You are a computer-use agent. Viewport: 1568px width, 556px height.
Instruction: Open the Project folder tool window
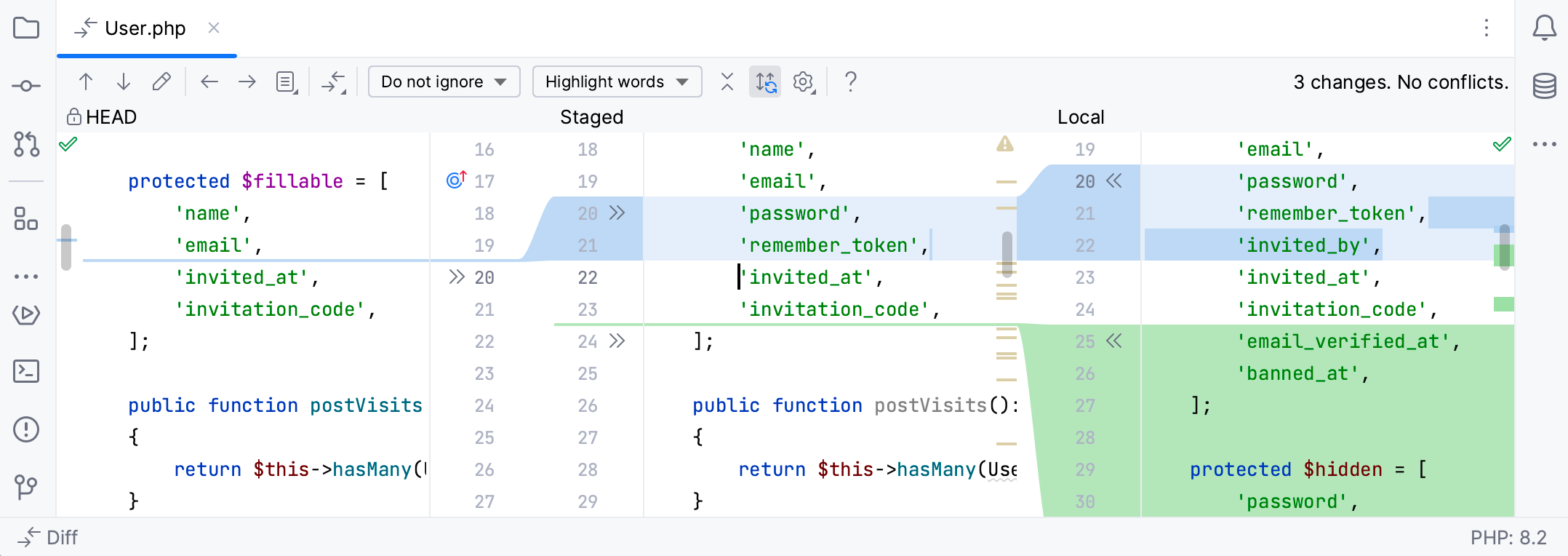[26, 28]
